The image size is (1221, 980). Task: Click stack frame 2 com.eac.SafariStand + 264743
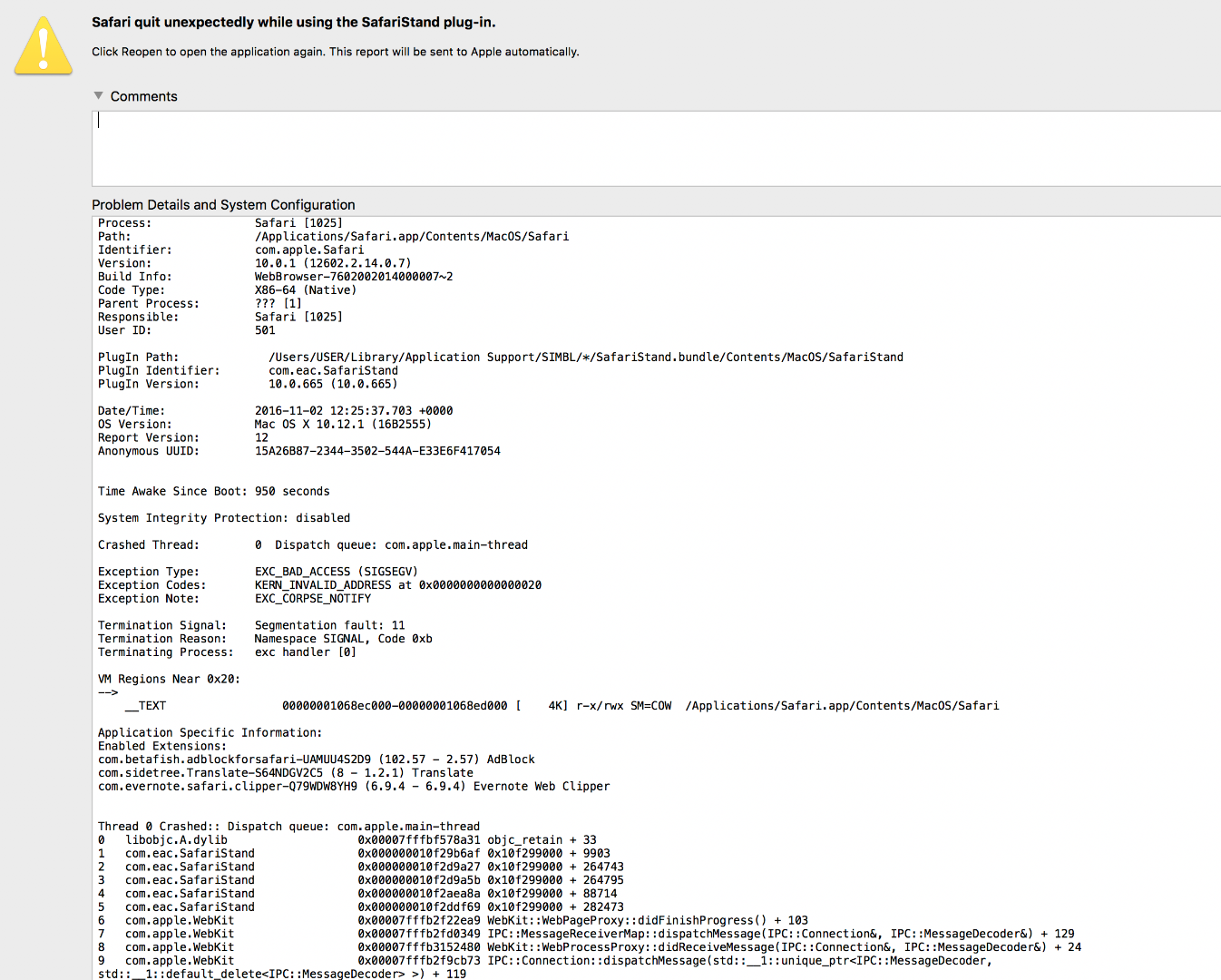coord(361,867)
